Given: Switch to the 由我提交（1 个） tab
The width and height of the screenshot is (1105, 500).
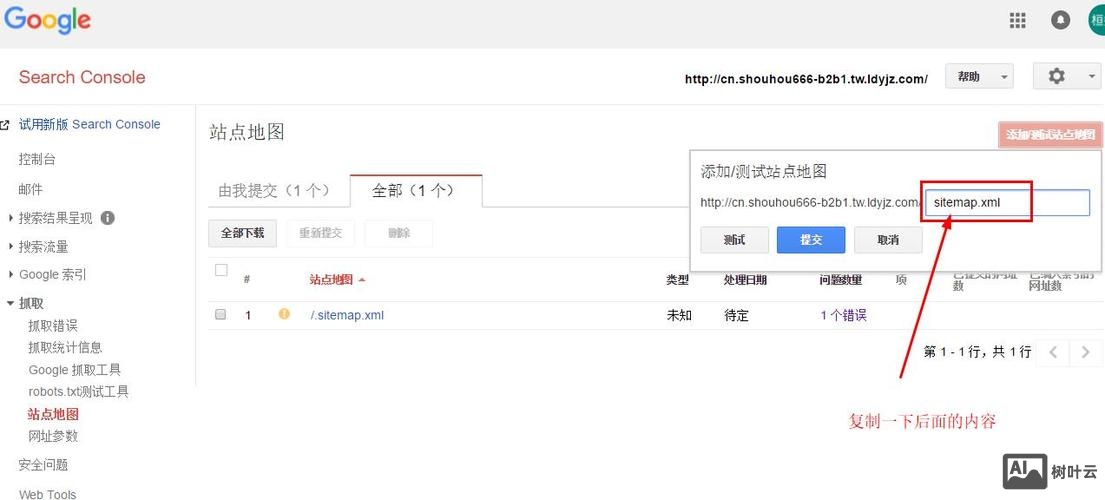Looking at the screenshot, I should click(273, 190).
